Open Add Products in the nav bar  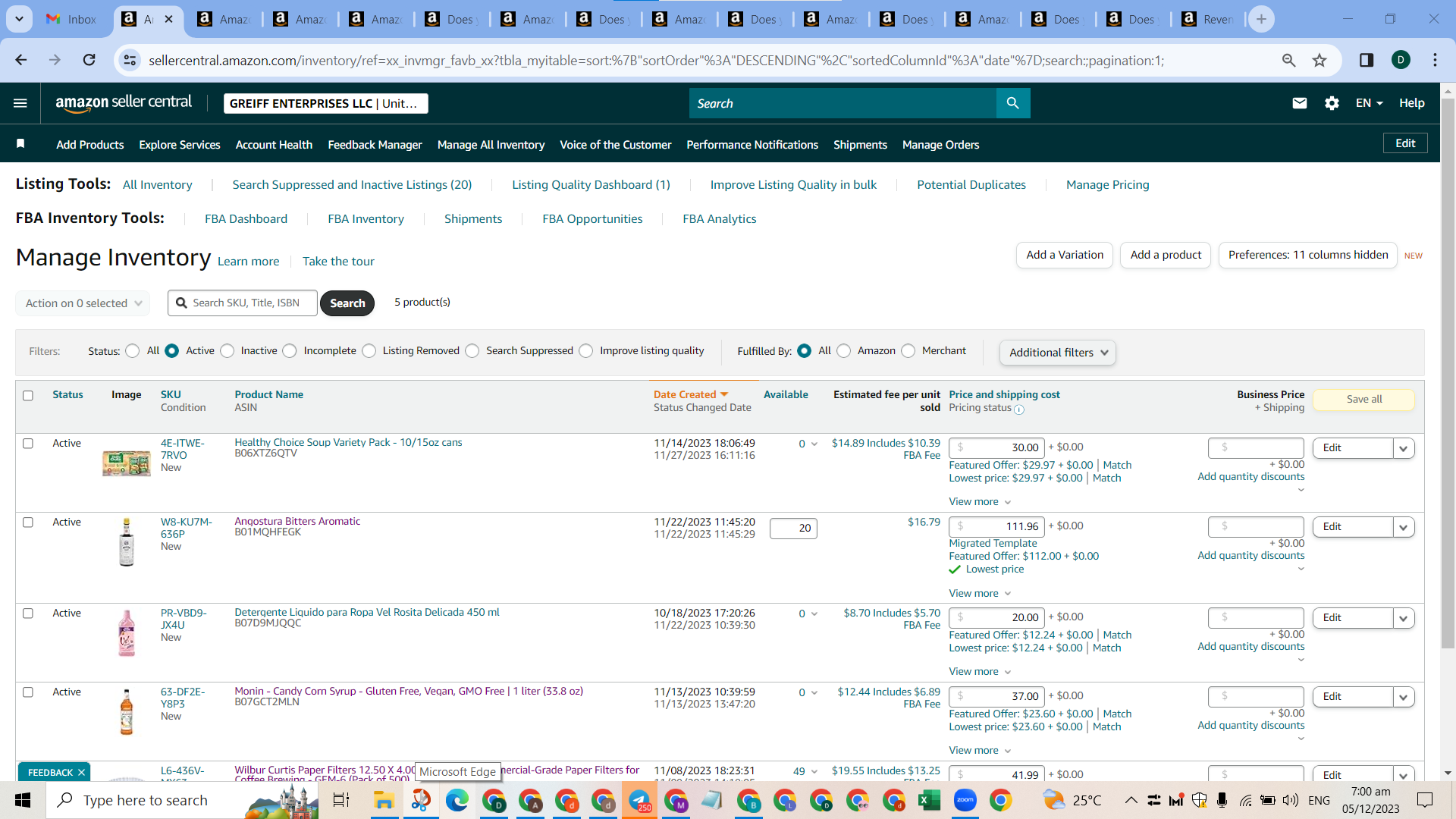pos(89,144)
